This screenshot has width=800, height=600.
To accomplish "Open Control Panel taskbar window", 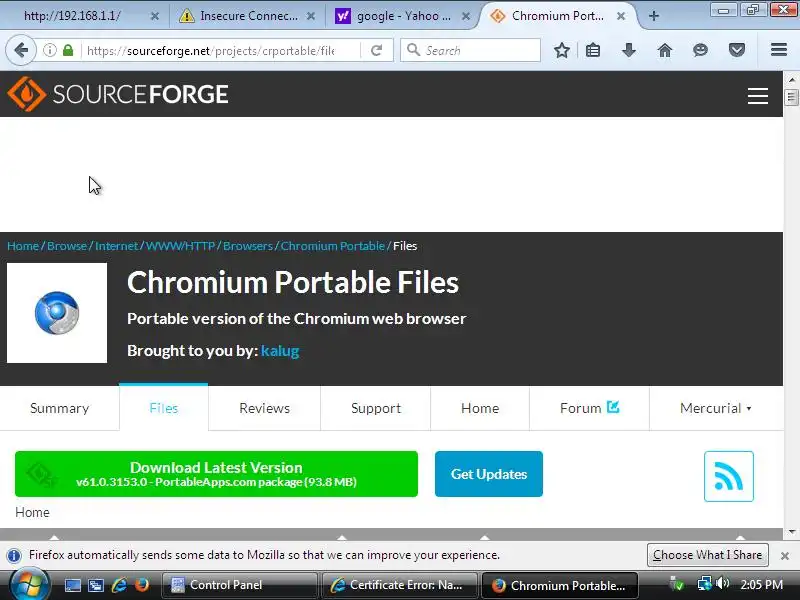I will [x=239, y=585].
